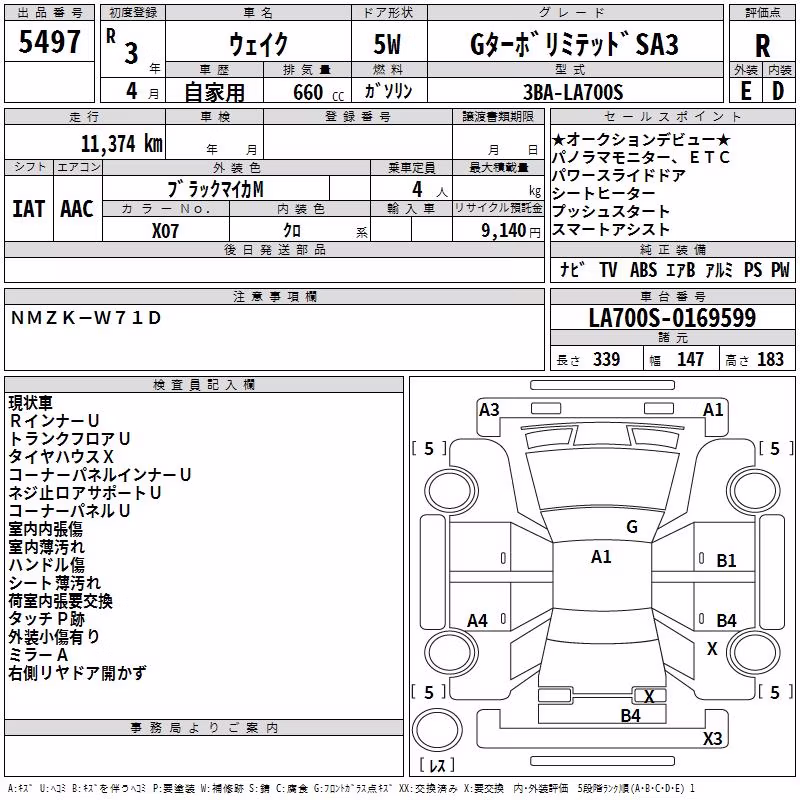800x800 pixels.
Task: Click note text NMZK-W71D
Action: (86, 318)
